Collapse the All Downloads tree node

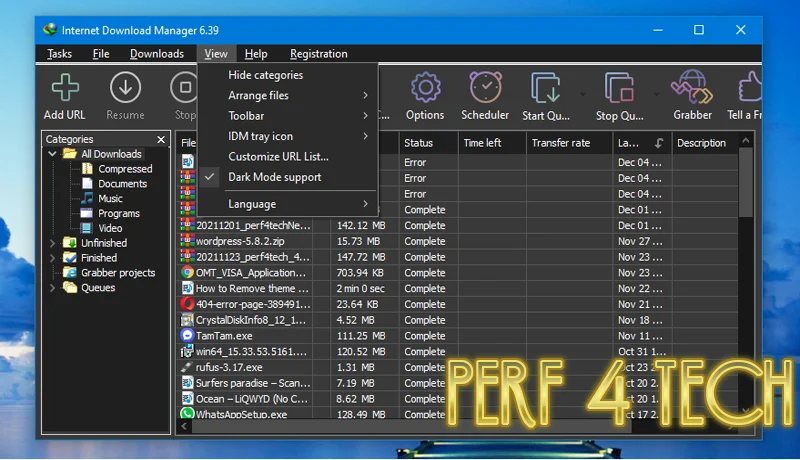[52, 154]
